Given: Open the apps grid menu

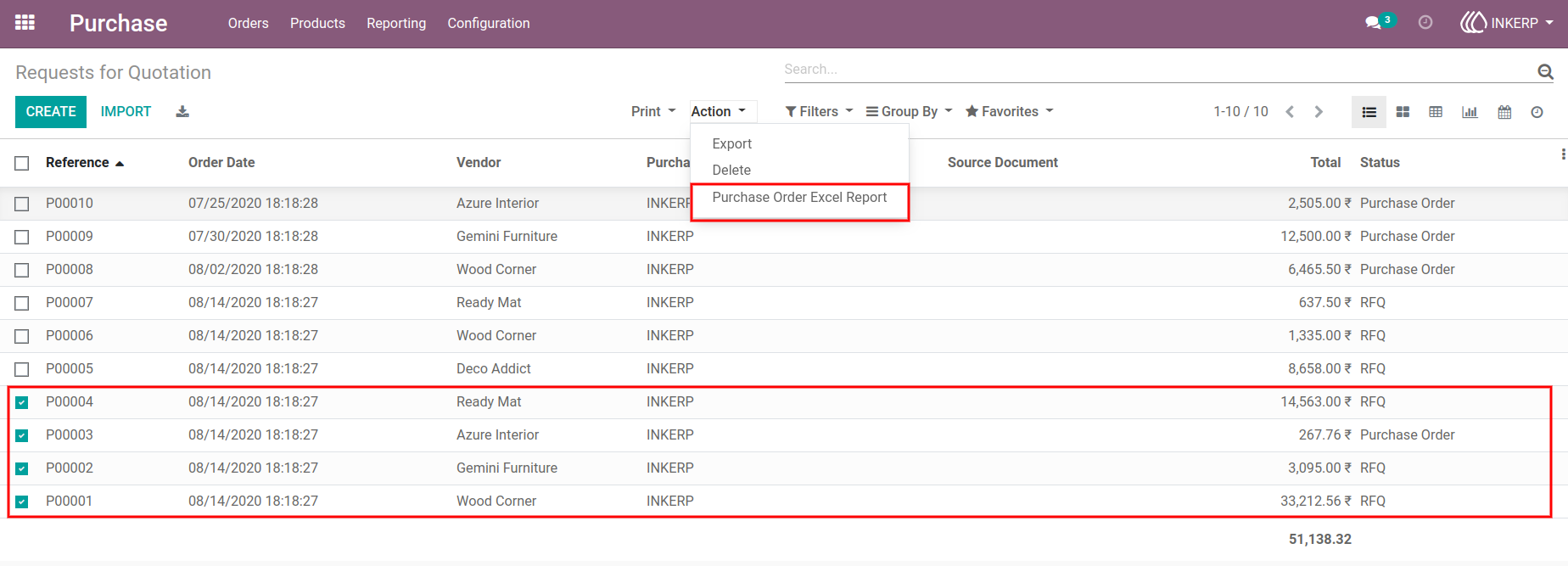Looking at the screenshot, I should 25,23.
